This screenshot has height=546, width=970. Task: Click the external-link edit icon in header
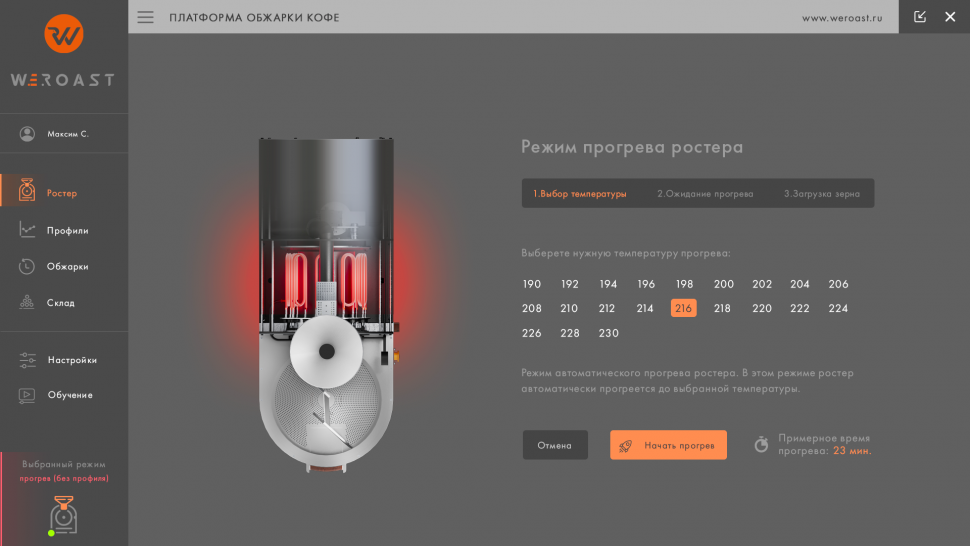pyautogui.click(x=920, y=17)
